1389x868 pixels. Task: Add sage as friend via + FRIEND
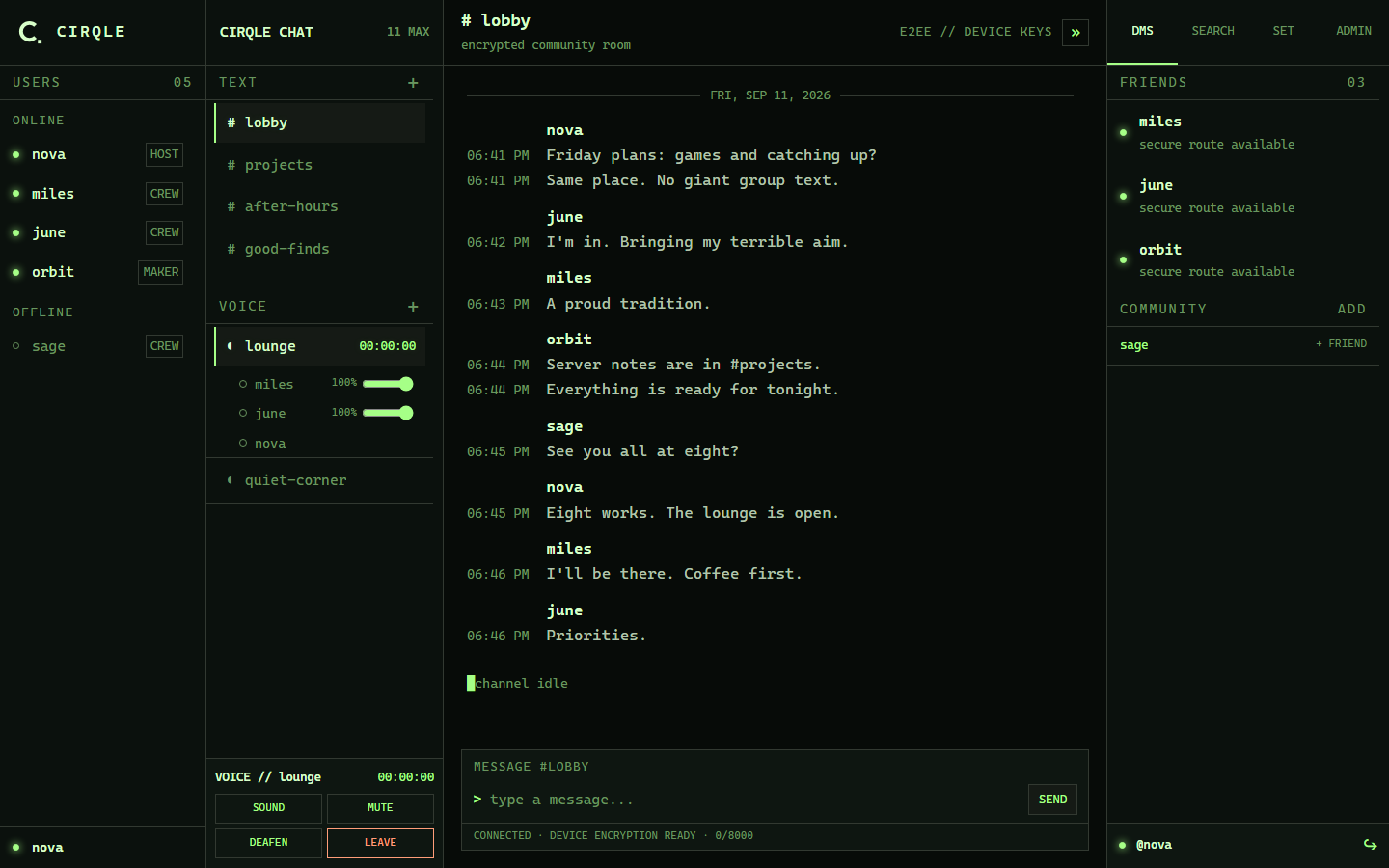pyautogui.click(x=1341, y=344)
